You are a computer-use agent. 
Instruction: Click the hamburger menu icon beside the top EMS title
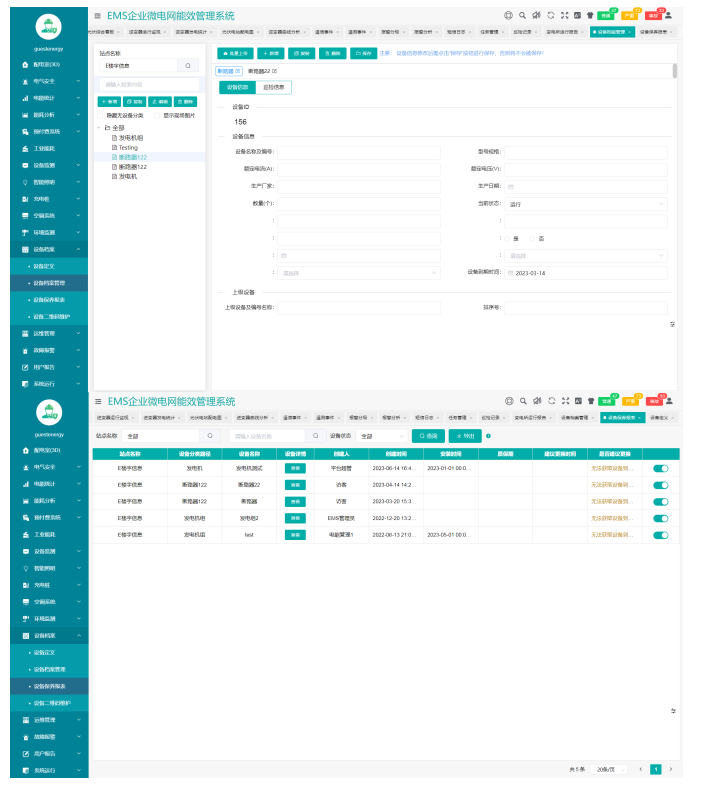[97, 16]
